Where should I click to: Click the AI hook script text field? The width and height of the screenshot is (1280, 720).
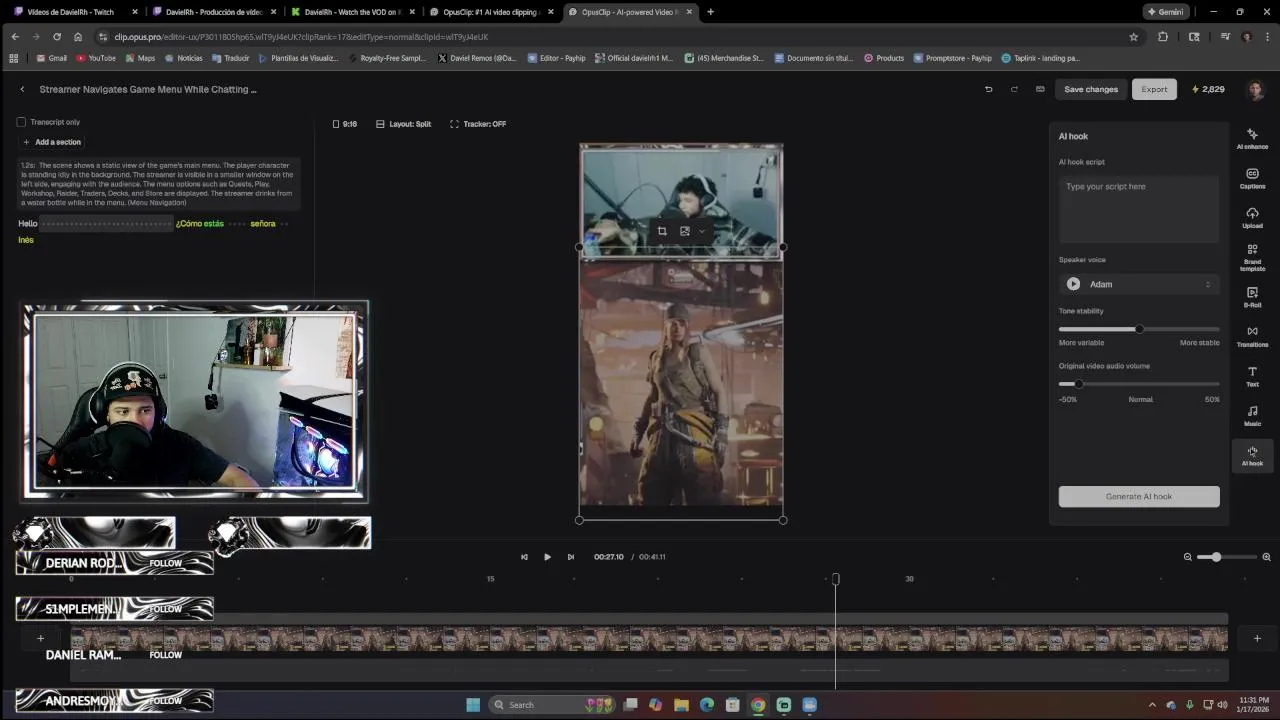(x=1139, y=209)
